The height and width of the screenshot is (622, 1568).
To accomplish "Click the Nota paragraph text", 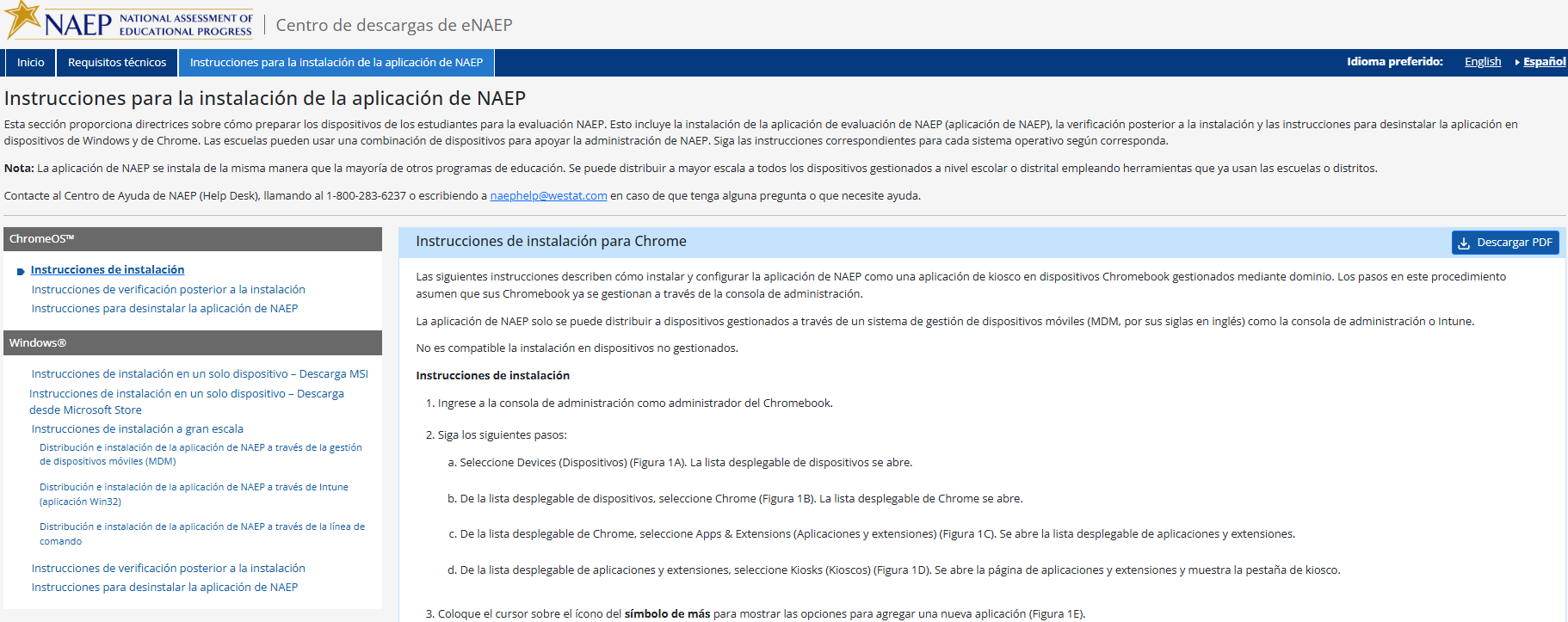I will [691, 169].
